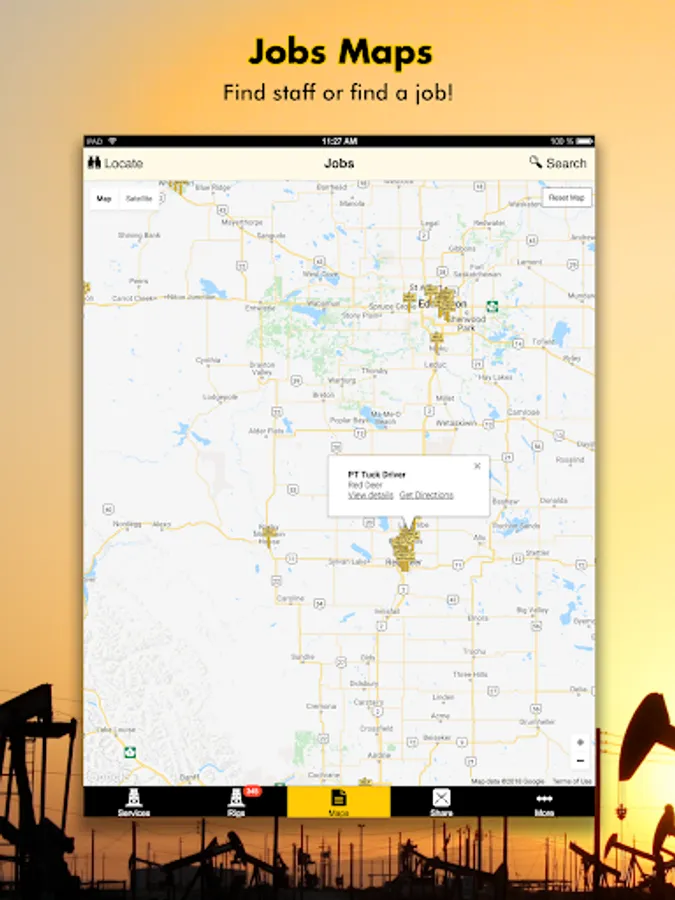This screenshot has width=675, height=900.
Task: Select the Map view option
Action: (x=104, y=199)
